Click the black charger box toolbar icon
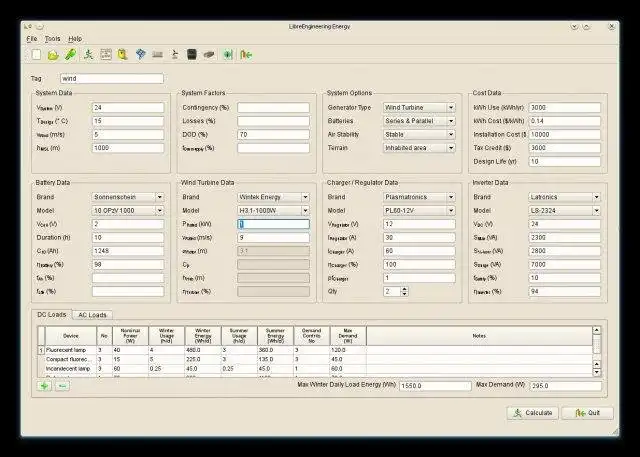Screen dimensions: 640x457 click(191, 54)
